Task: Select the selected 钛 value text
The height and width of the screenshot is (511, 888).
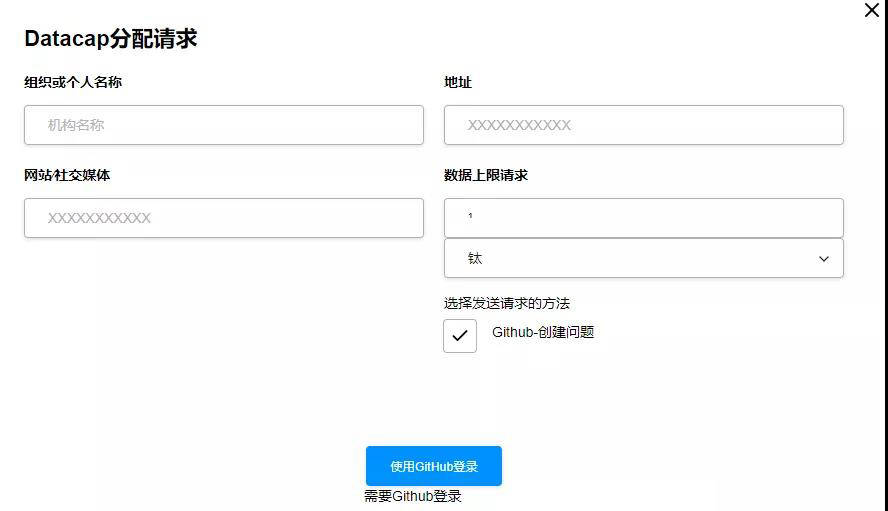Action: 475,258
